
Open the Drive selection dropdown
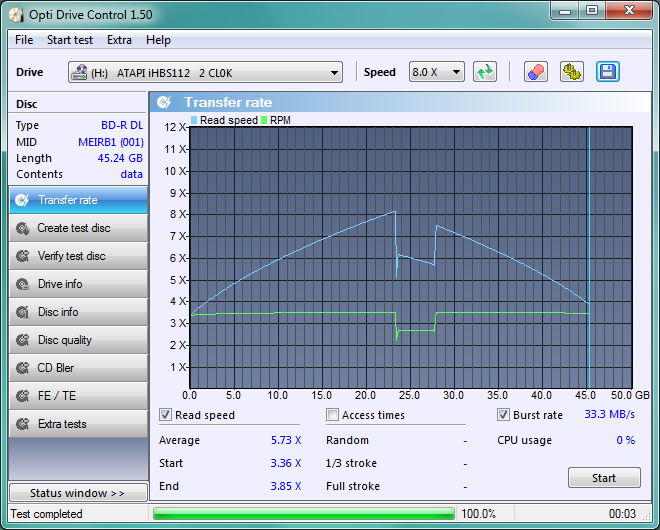click(x=205, y=72)
